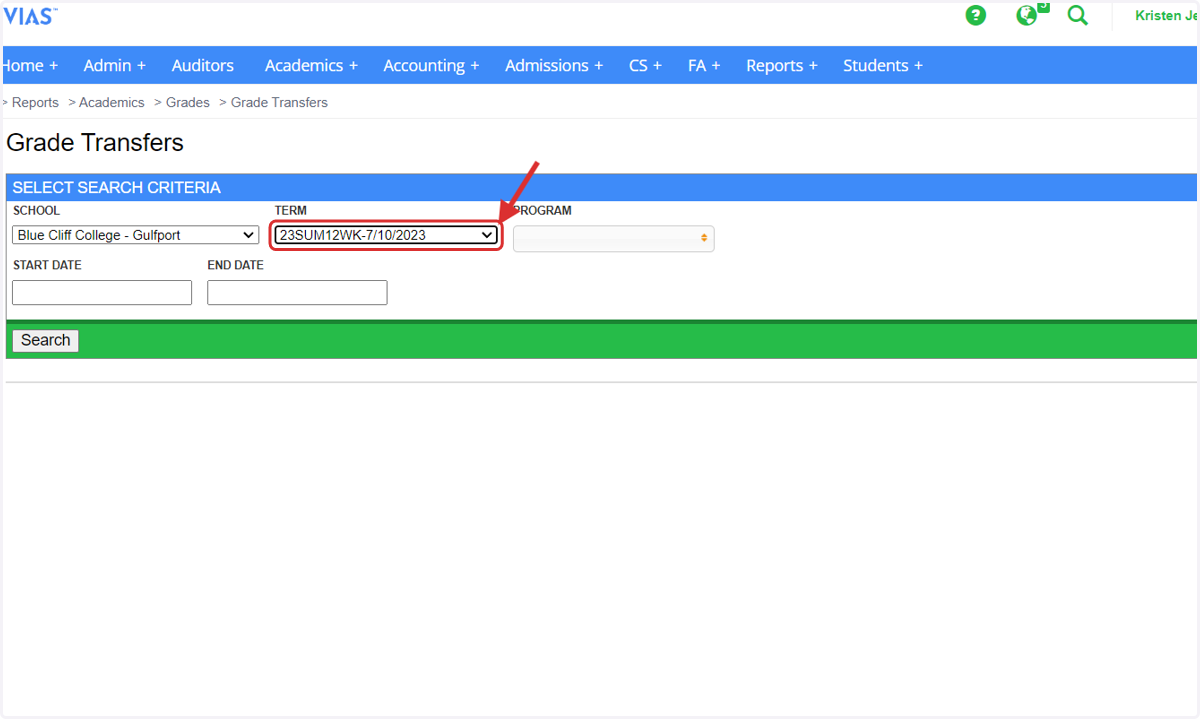
Task: Click the Start Date input field
Action: point(102,292)
